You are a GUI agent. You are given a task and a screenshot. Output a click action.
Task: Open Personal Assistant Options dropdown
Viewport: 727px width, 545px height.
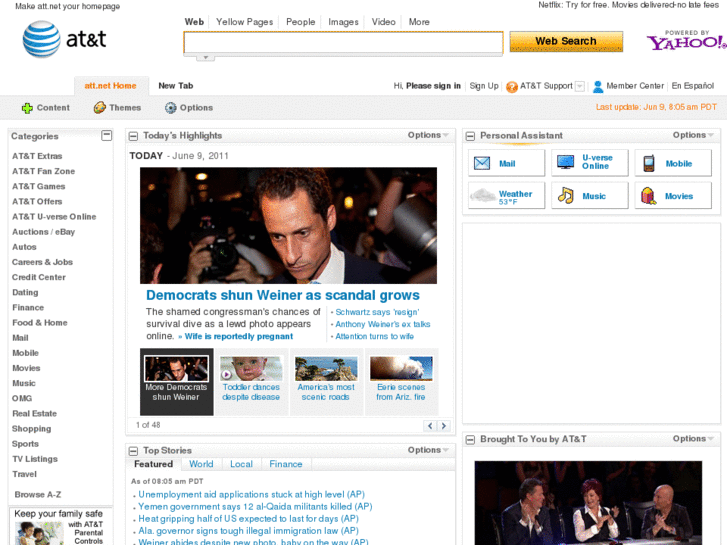[x=693, y=135]
